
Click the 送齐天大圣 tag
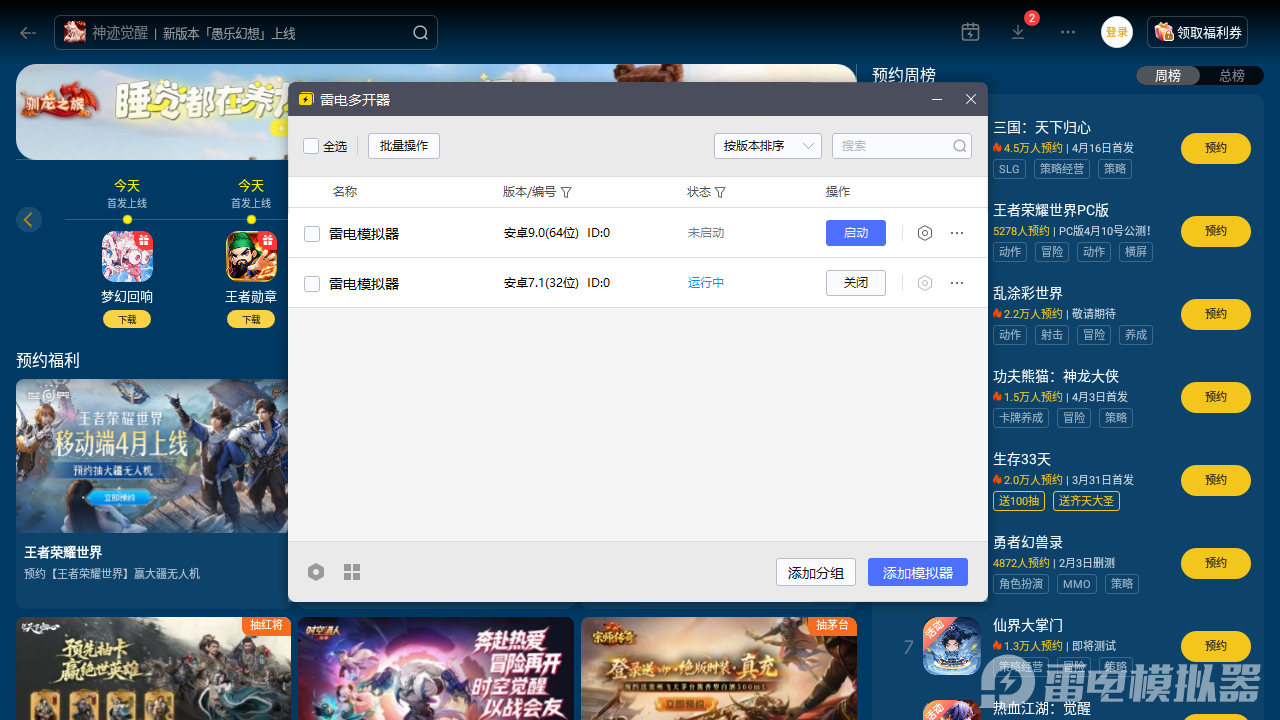tap(1087, 501)
